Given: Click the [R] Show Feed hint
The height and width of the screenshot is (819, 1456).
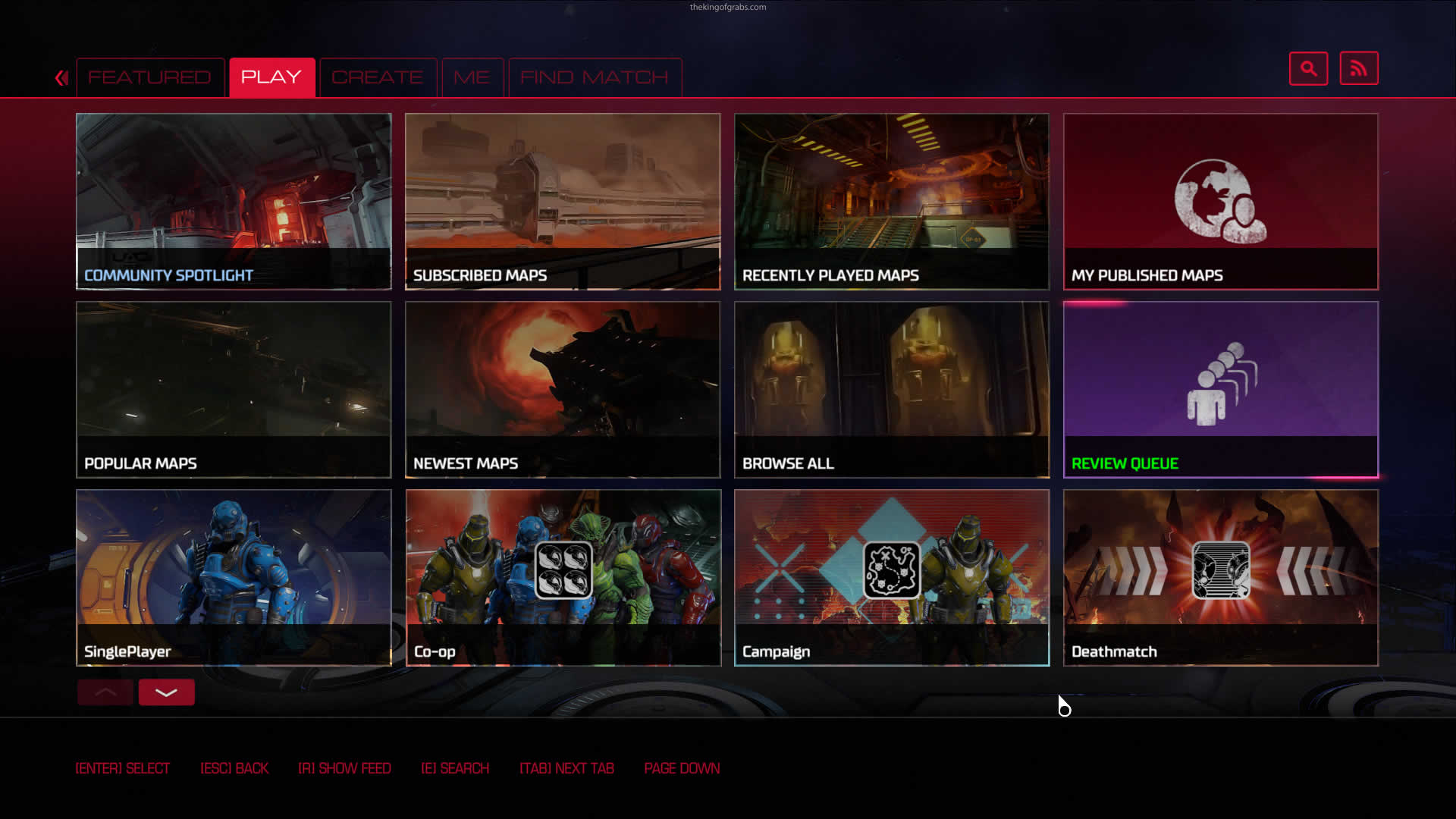Looking at the screenshot, I should [x=344, y=768].
